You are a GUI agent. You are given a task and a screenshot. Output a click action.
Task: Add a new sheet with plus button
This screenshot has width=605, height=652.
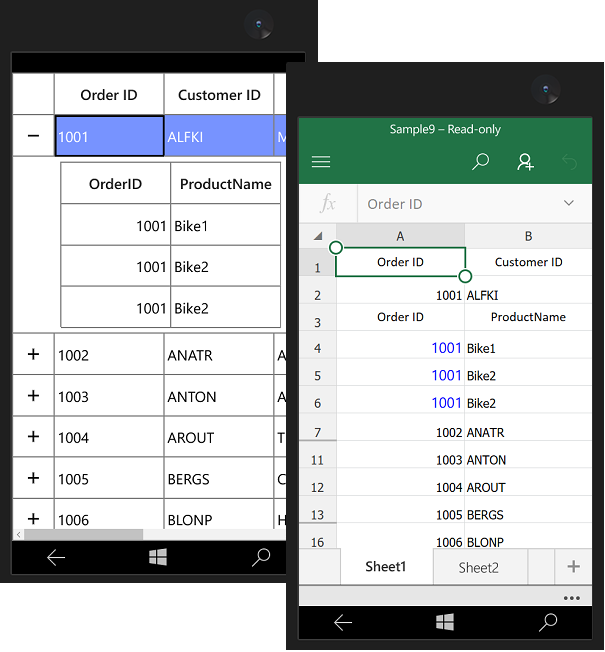point(573,566)
